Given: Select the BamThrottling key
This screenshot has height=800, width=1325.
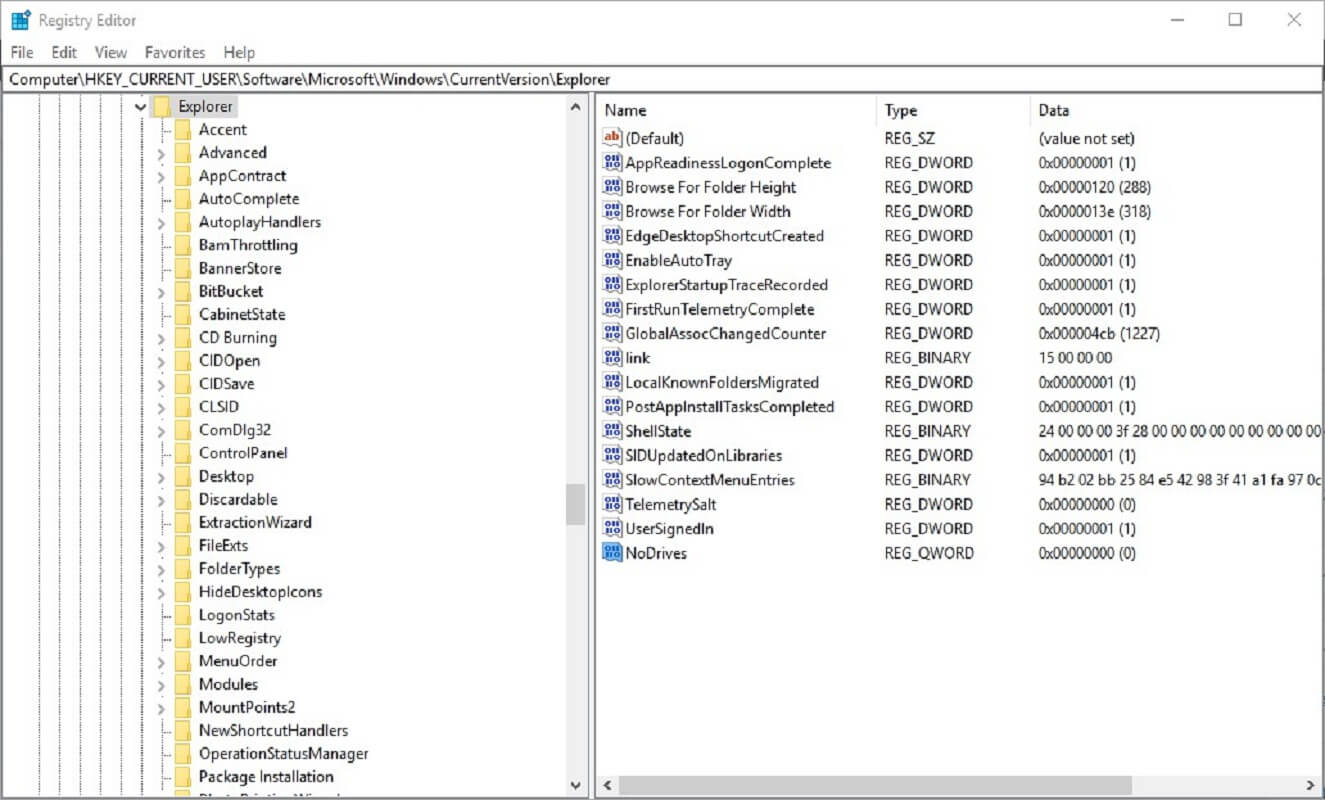Looking at the screenshot, I should click(248, 245).
